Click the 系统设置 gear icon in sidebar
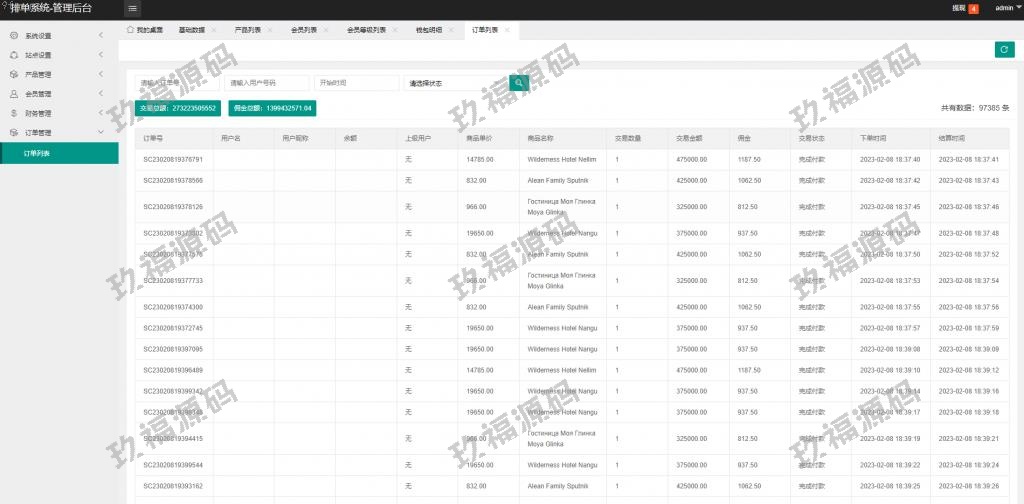This screenshot has height=504, width=1024. click(14, 36)
